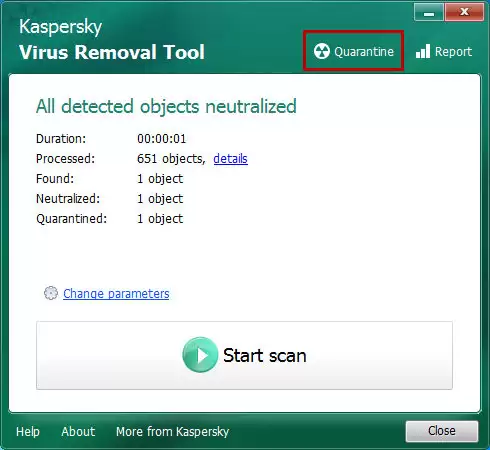Open Help in the footer
This screenshot has width=490, height=450.
point(28,432)
